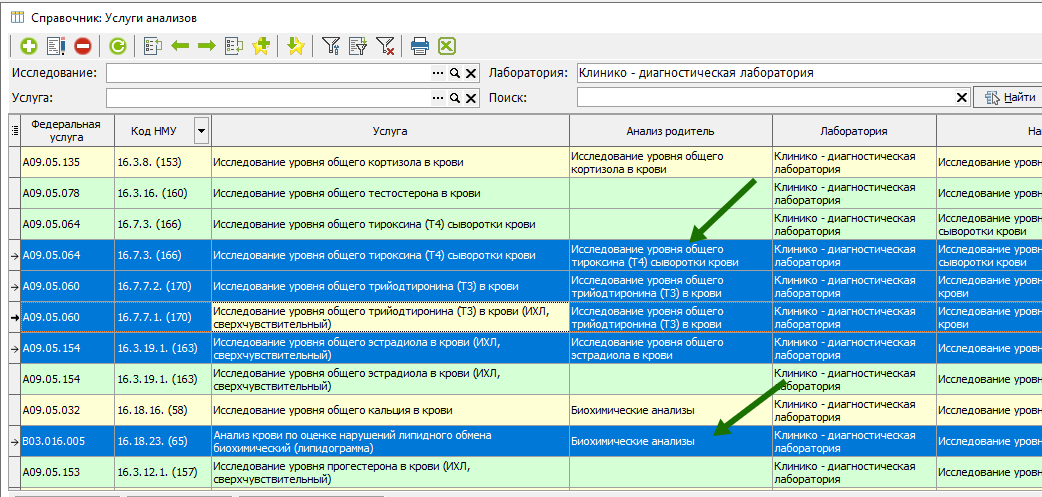The height and width of the screenshot is (497, 1042).
Task: Click 'Биохимические анализы' in calcium row
Action: (671, 411)
